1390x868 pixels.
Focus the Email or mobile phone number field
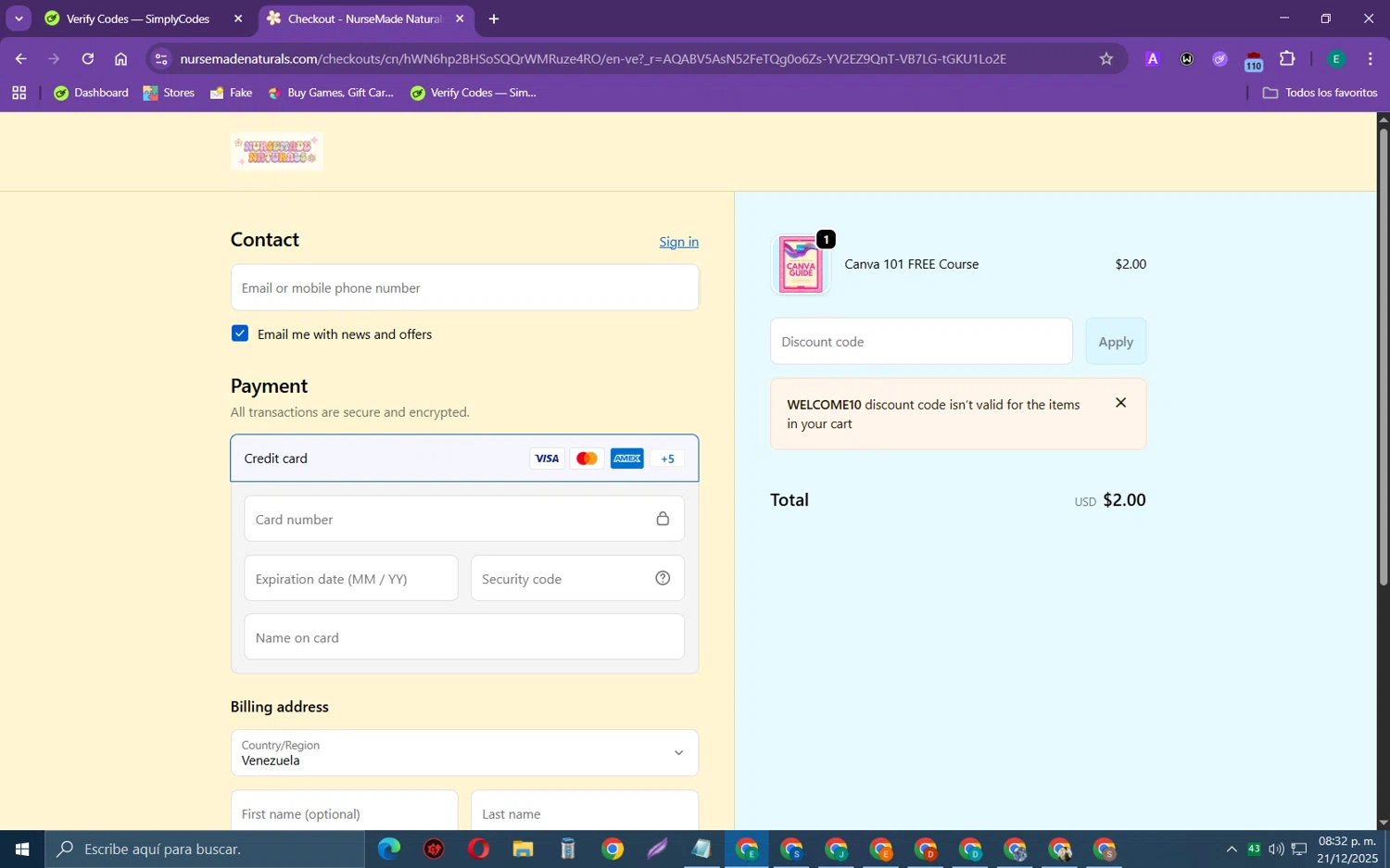tap(464, 287)
